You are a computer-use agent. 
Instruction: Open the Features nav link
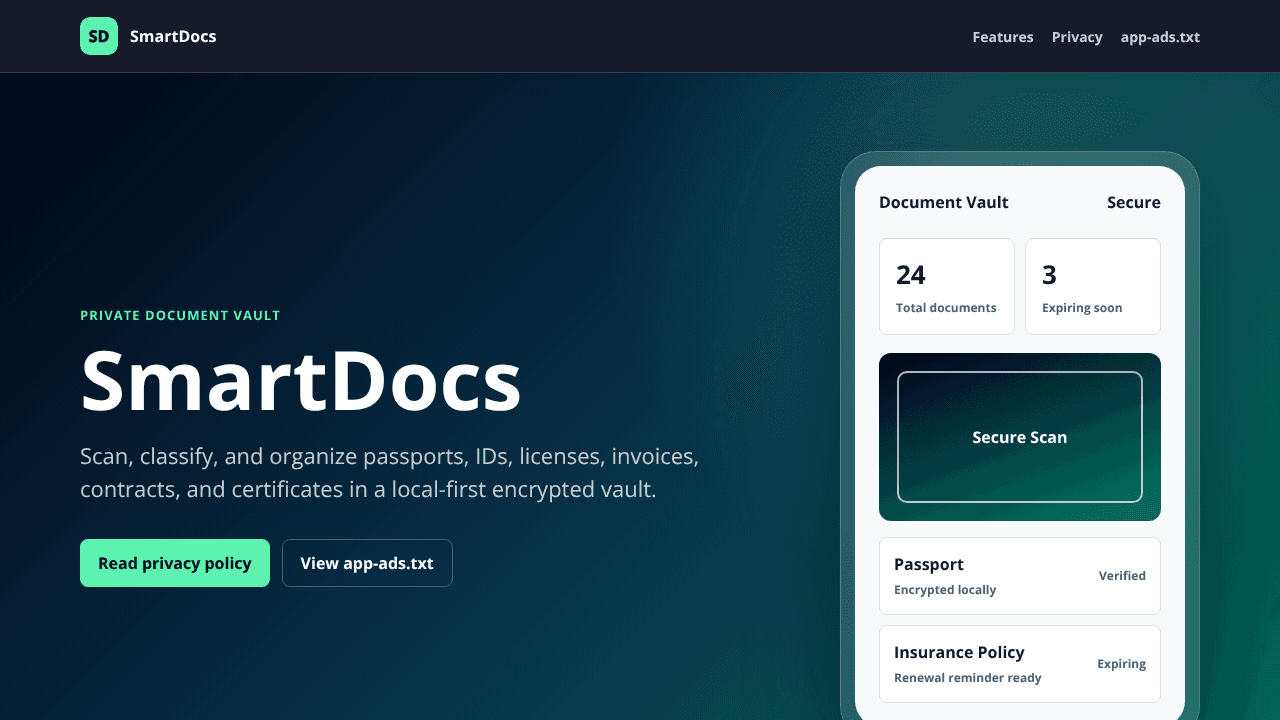click(x=1003, y=37)
